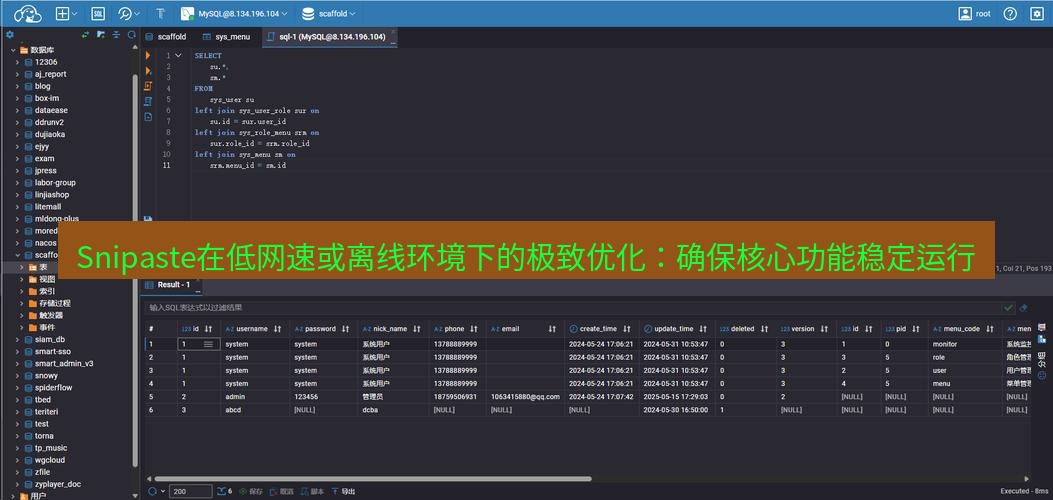
Task: Open the top-right settings gear
Action: coord(1037,13)
